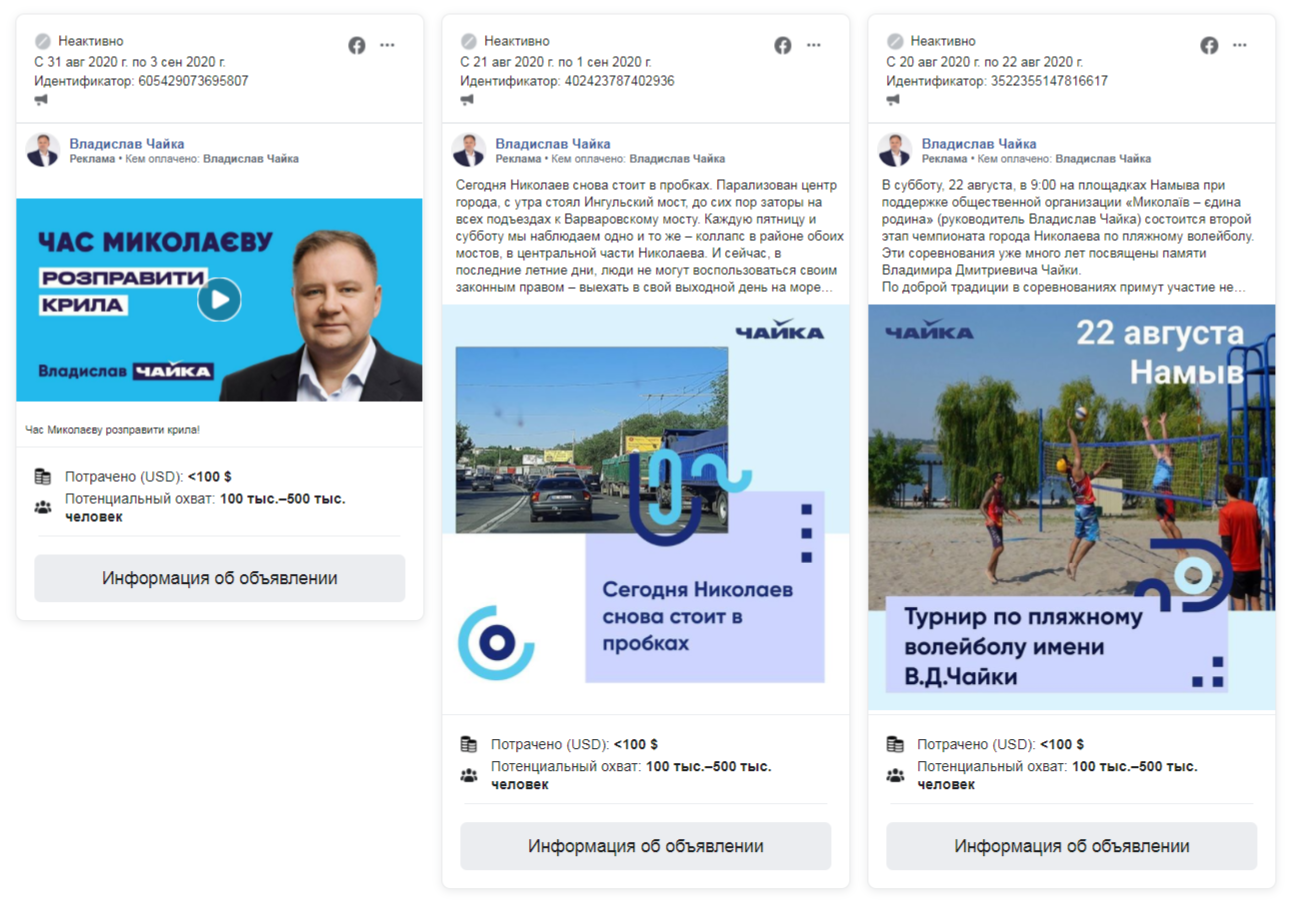The height and width of the screenshot is (907, 1303).
Task: Click Владислав Чайка avatar in first card
Action: [43, 150]
